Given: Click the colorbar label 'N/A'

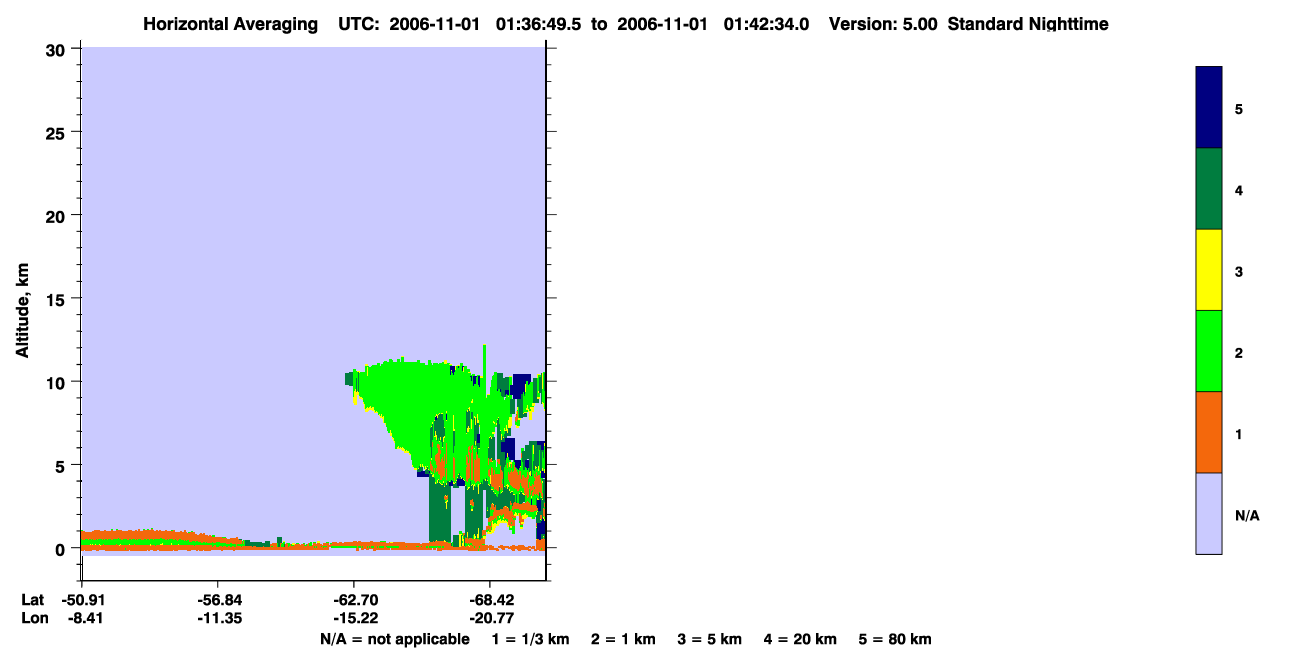Looking at the screenshot, I should [1247, 516].
